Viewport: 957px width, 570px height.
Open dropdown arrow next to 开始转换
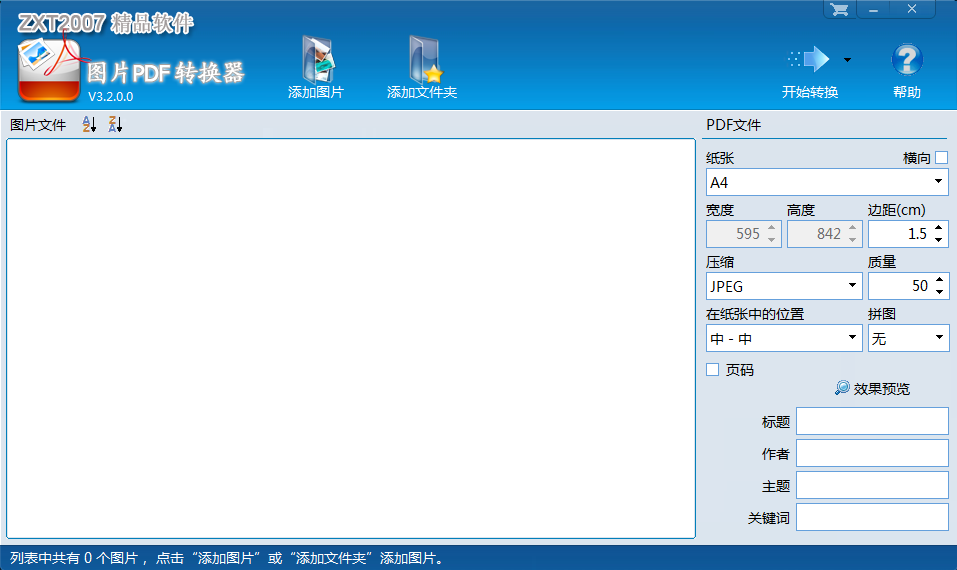pos(847,60)
